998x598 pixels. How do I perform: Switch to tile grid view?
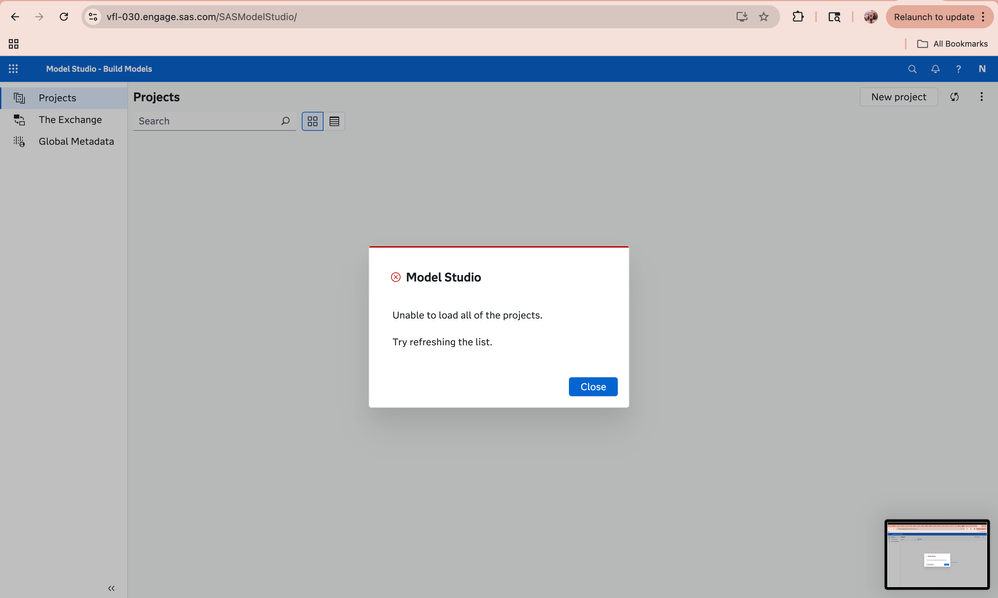pyautogui.click(x=313, y=121)
